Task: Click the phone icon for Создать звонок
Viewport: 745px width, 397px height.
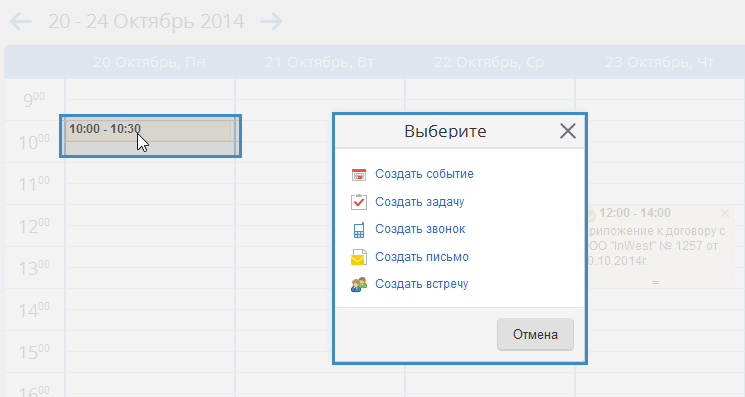Action: click(359, 230)
